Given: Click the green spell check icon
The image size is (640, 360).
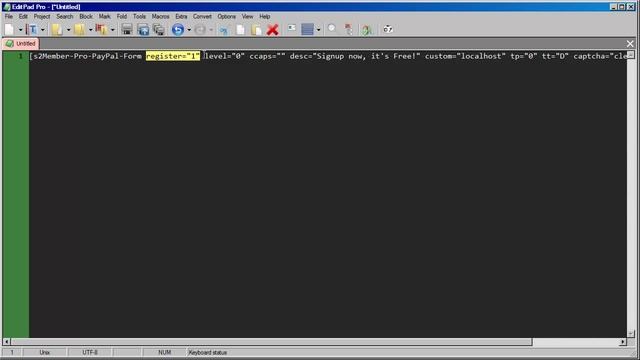Looking at the screenshot, I should pyautogui.click(x=367, y=29).
